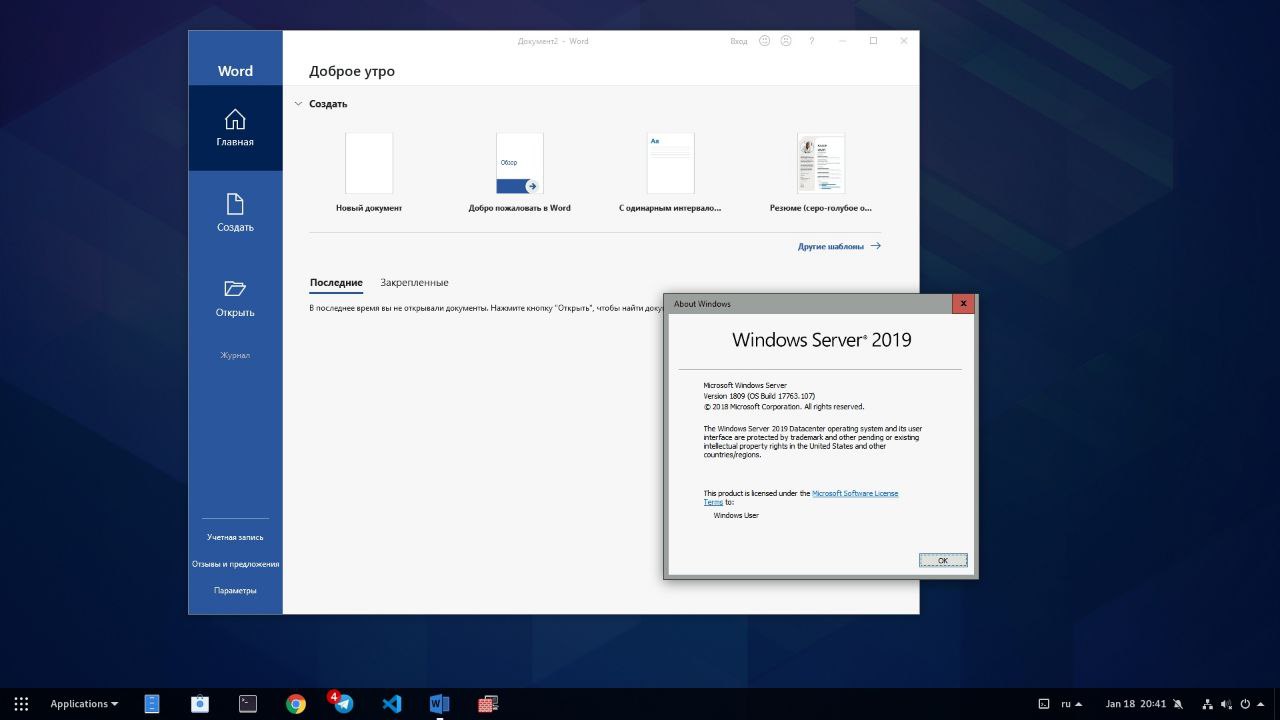Open Другие шаблоны more templates link
This screenshot has height=720, width=1280.
[x=839, y=246]
